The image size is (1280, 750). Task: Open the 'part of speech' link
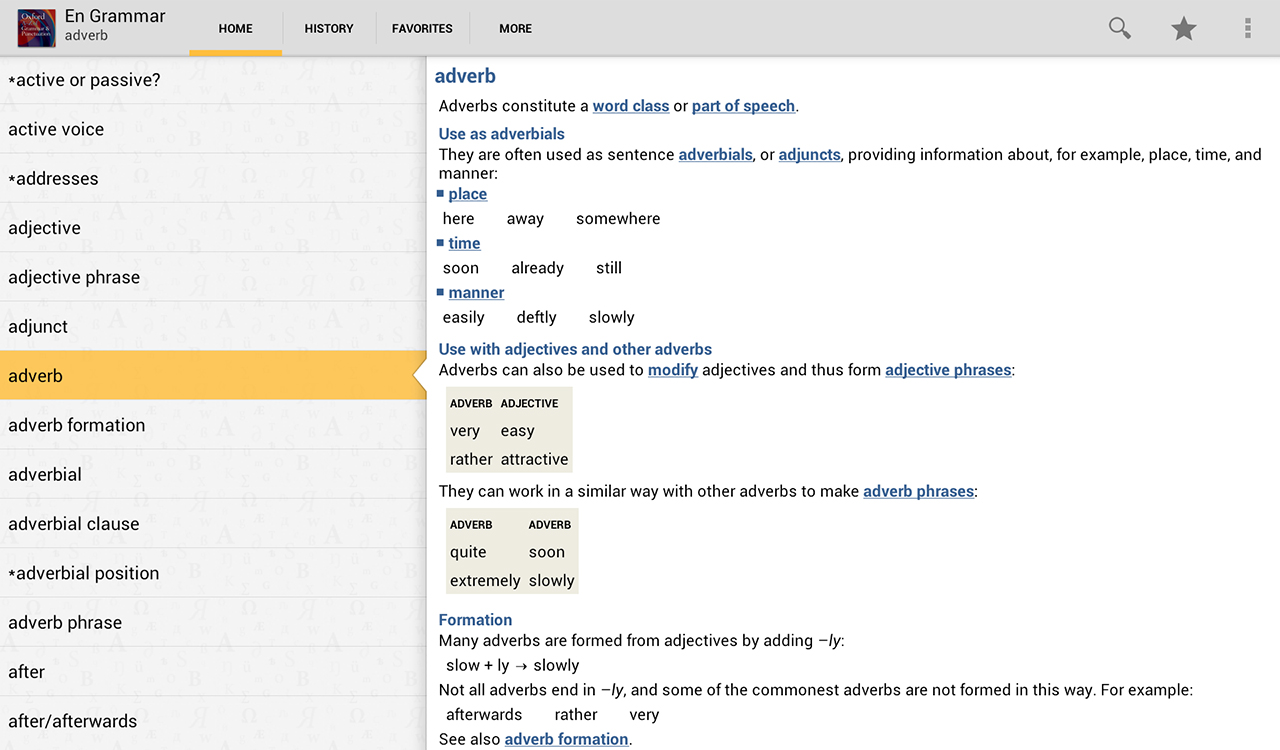click(743, 106)
